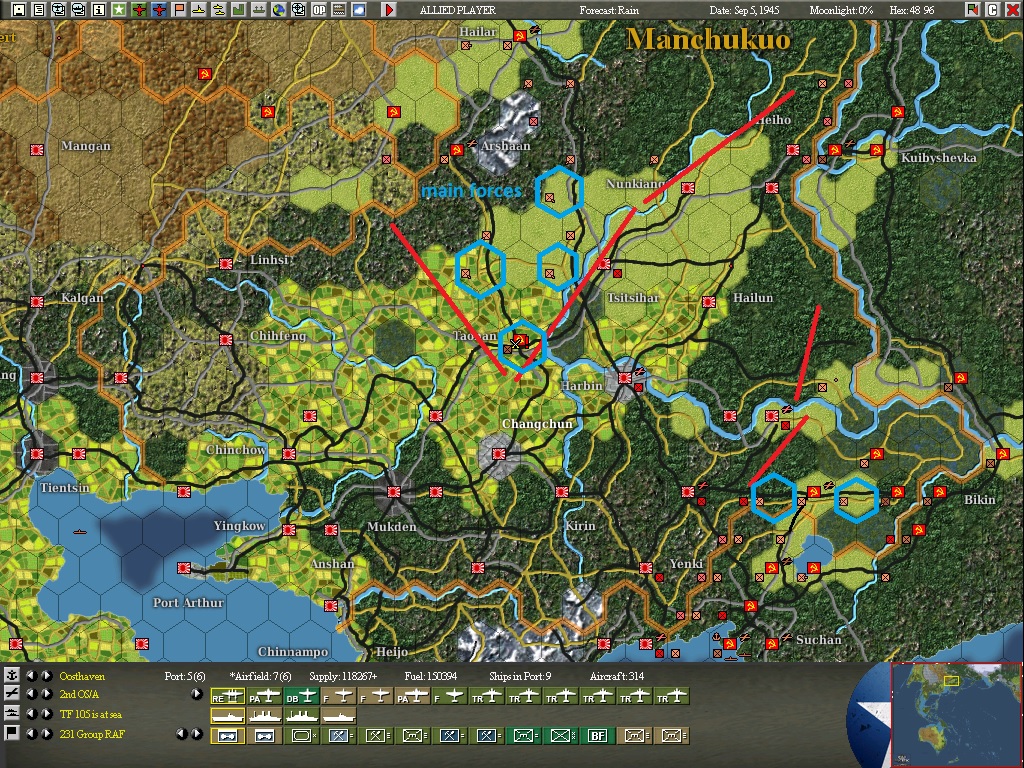Click the orange flag toolbar icon
Image resolution: width=1024 pixels, height=768 pixels.
[179, 9]
